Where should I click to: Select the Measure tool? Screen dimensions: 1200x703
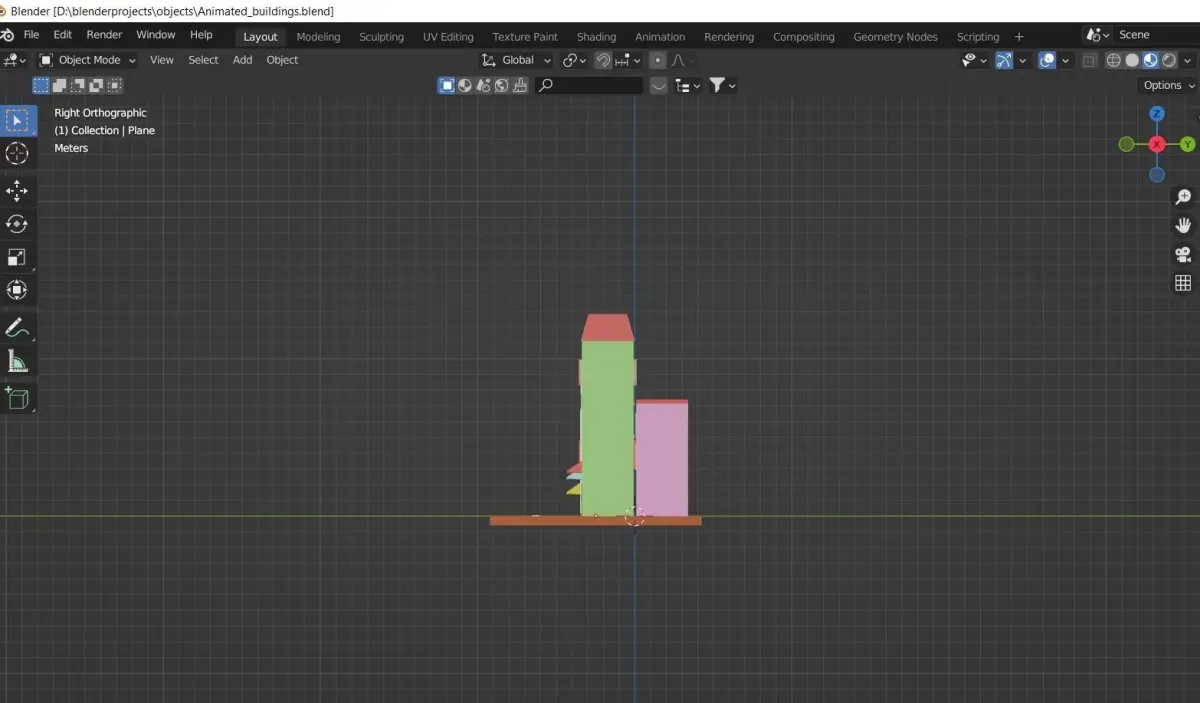coord(17,361)
